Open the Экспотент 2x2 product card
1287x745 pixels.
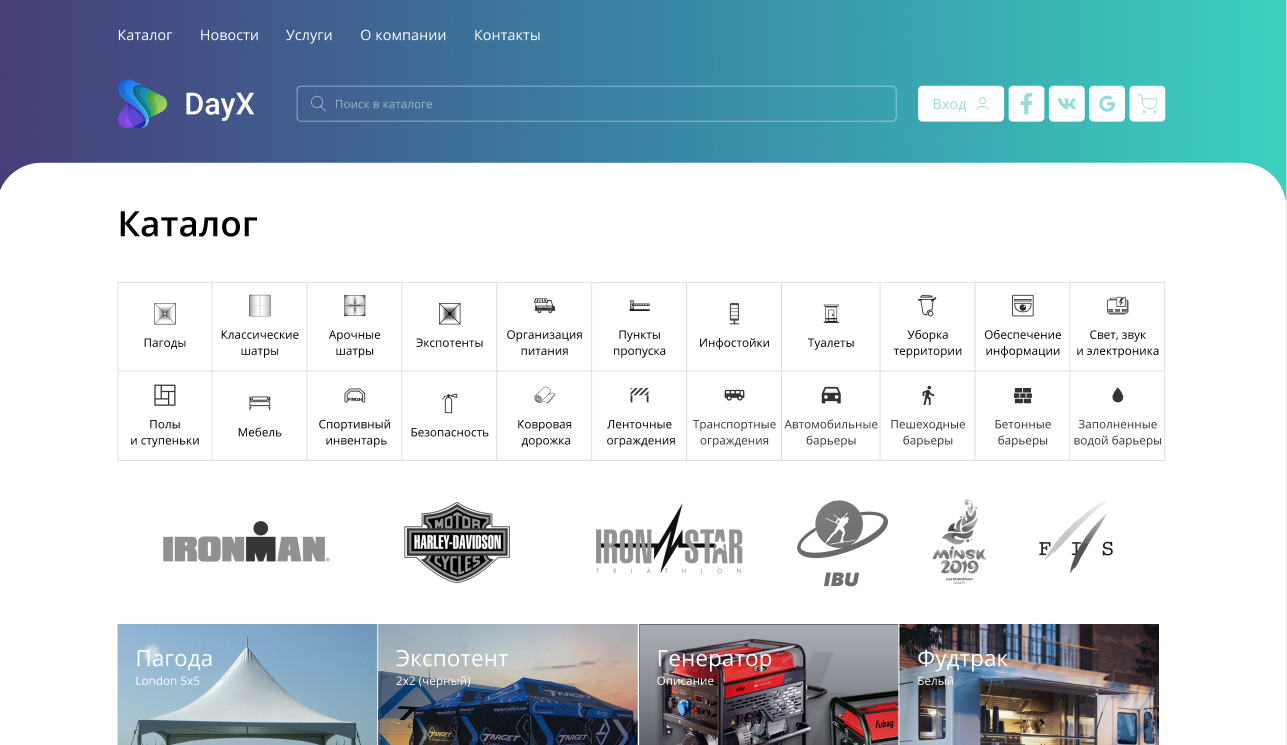pyautogui.click(x=508, y=684)
